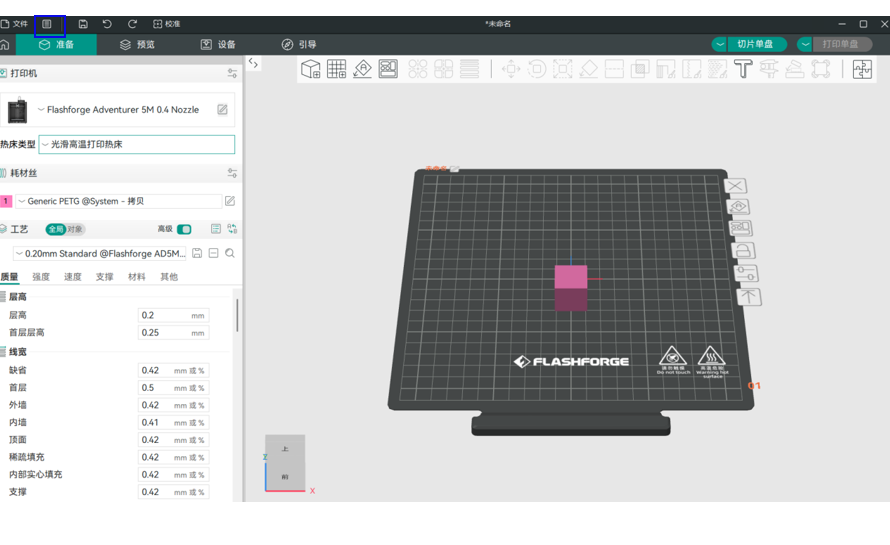Toggle the 高级 advanced mode switch
Viewport: 890px width, 545px height.
point(184,229)
